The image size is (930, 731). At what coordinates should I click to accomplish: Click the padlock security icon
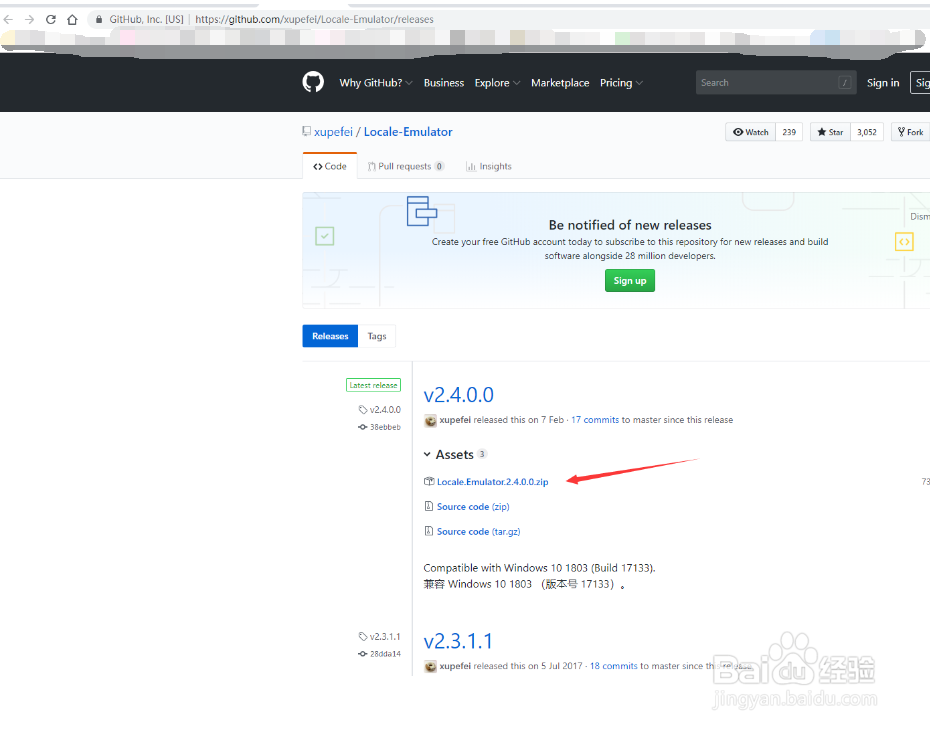pyautogui.click(x=99, y=20)
